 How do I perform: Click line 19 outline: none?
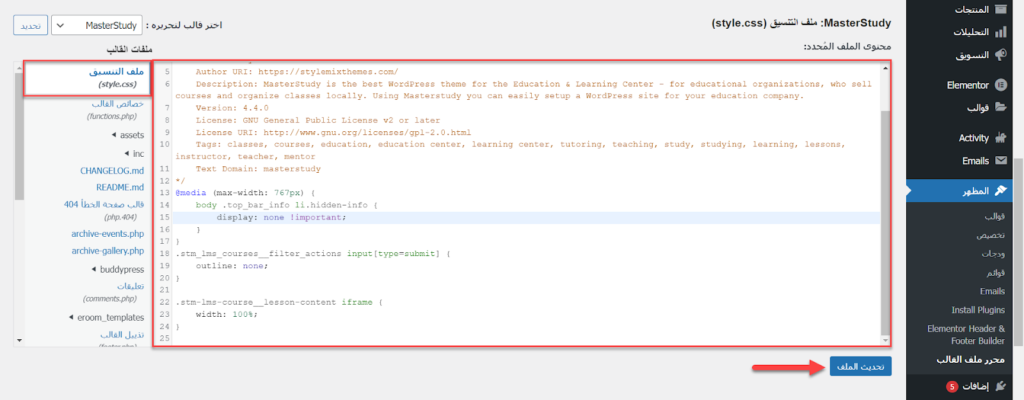[232, 265]
